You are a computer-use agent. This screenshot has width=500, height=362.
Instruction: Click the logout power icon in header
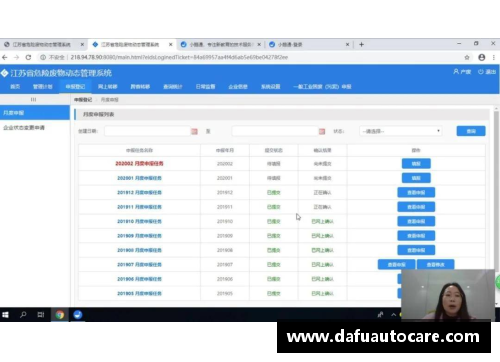[x=481, y=72]
